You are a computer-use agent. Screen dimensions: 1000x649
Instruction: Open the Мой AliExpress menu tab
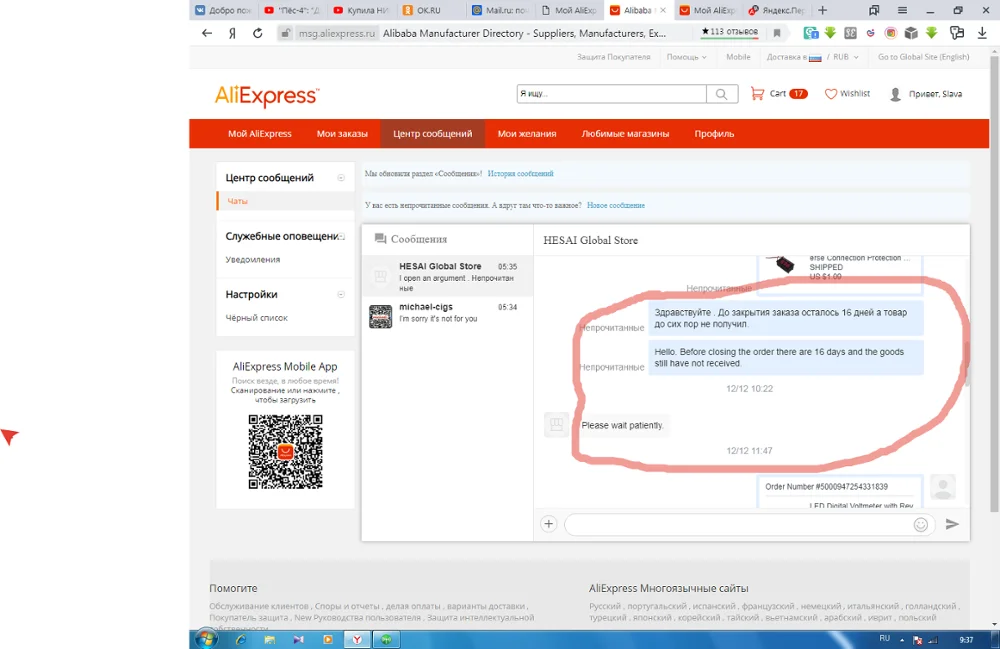(x=260, y=134)
